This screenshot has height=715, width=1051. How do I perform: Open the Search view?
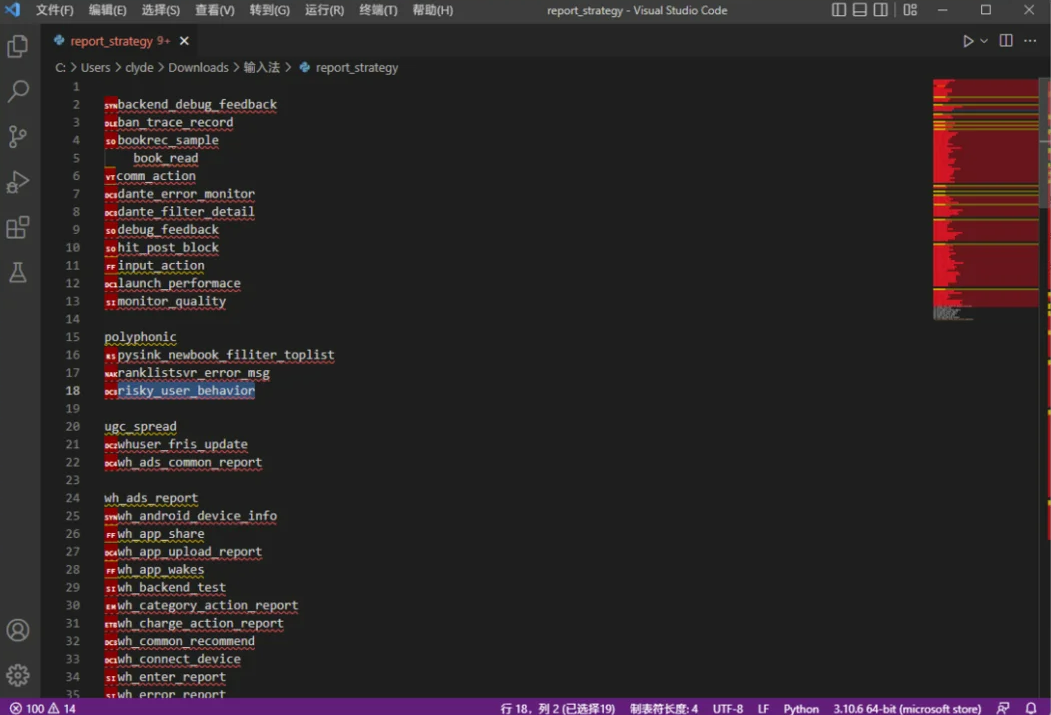coord(18,91)
